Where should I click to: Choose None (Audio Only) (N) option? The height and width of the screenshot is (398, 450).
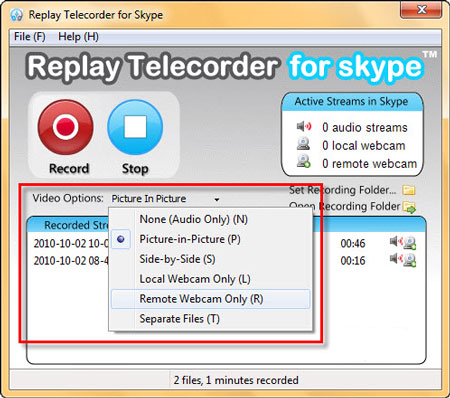[210, 219]
